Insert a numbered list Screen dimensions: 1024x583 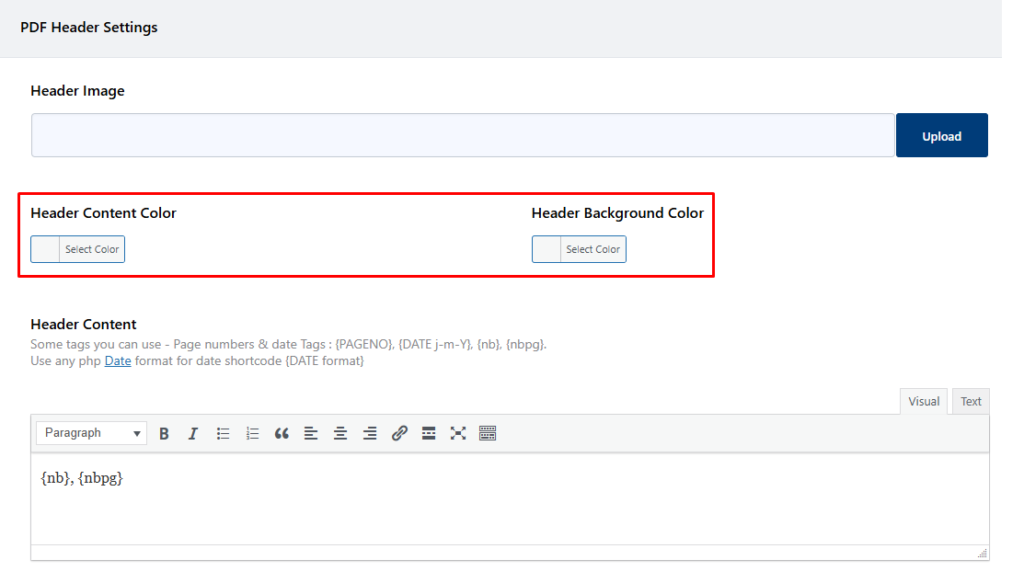click(x=252, y=433)
